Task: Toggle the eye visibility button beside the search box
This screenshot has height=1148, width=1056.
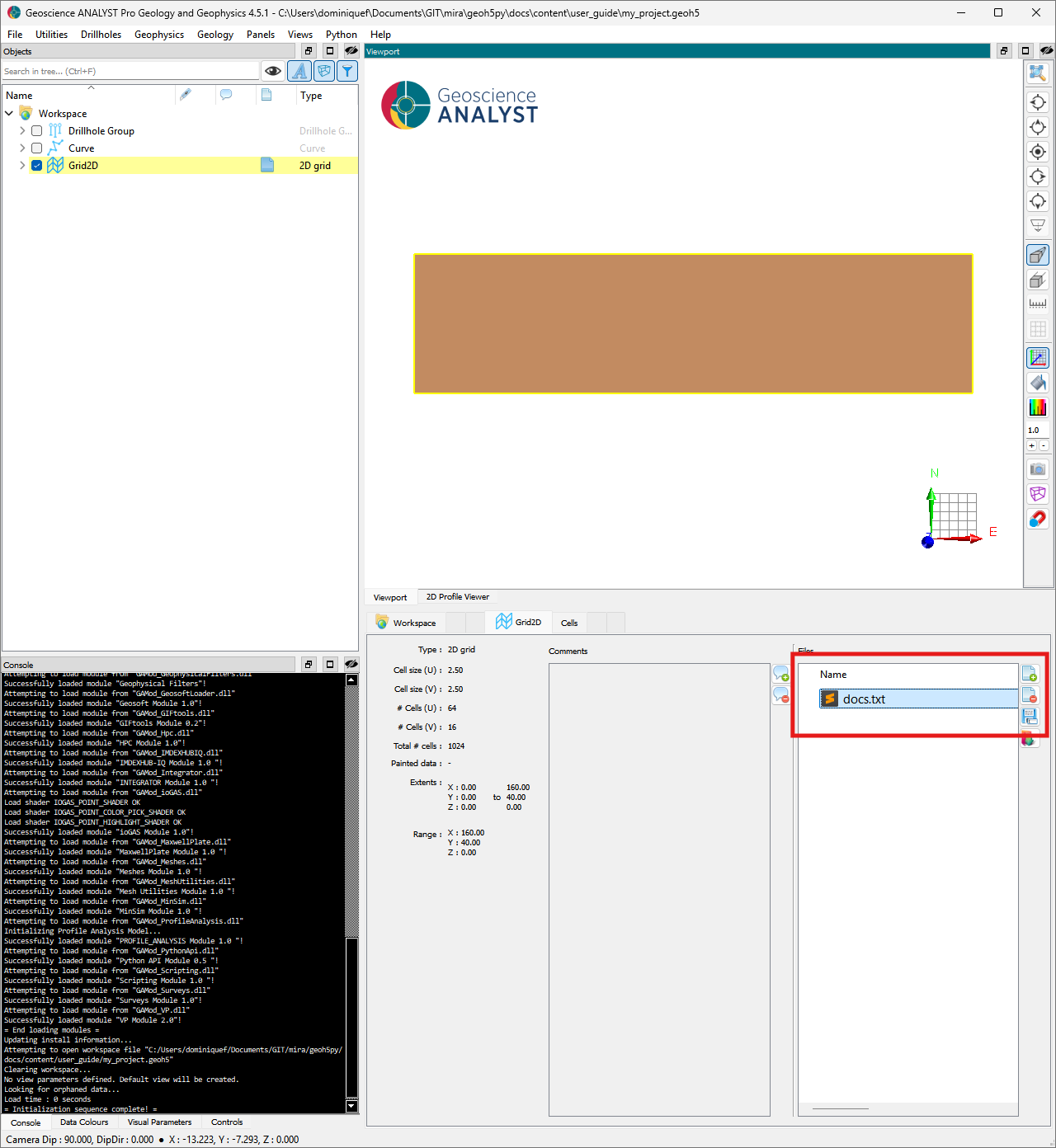Action: [273, 72]
